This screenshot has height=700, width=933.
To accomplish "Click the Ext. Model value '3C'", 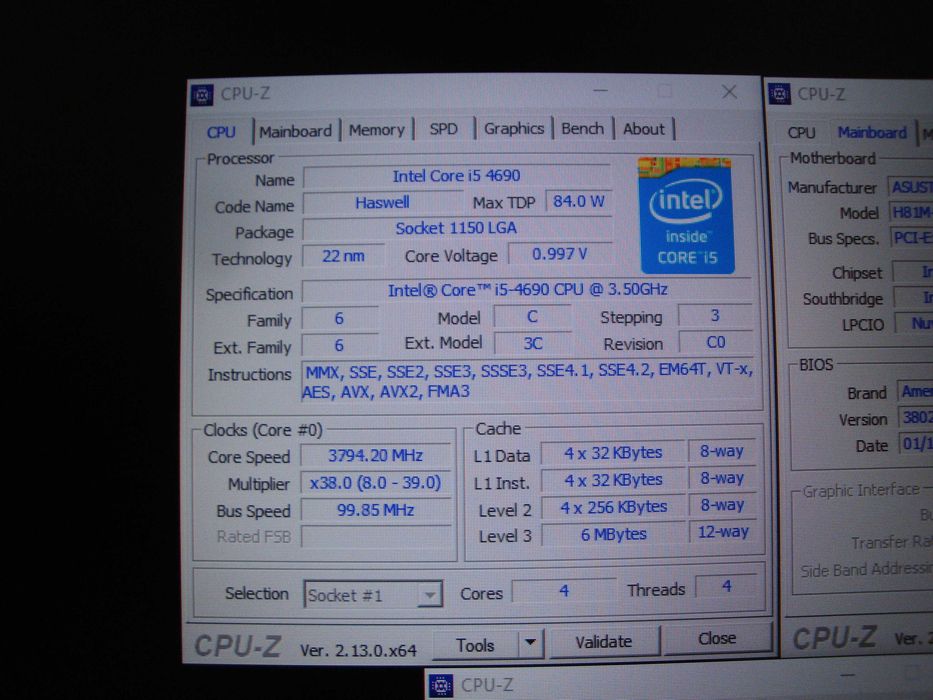I will [532, 343].
